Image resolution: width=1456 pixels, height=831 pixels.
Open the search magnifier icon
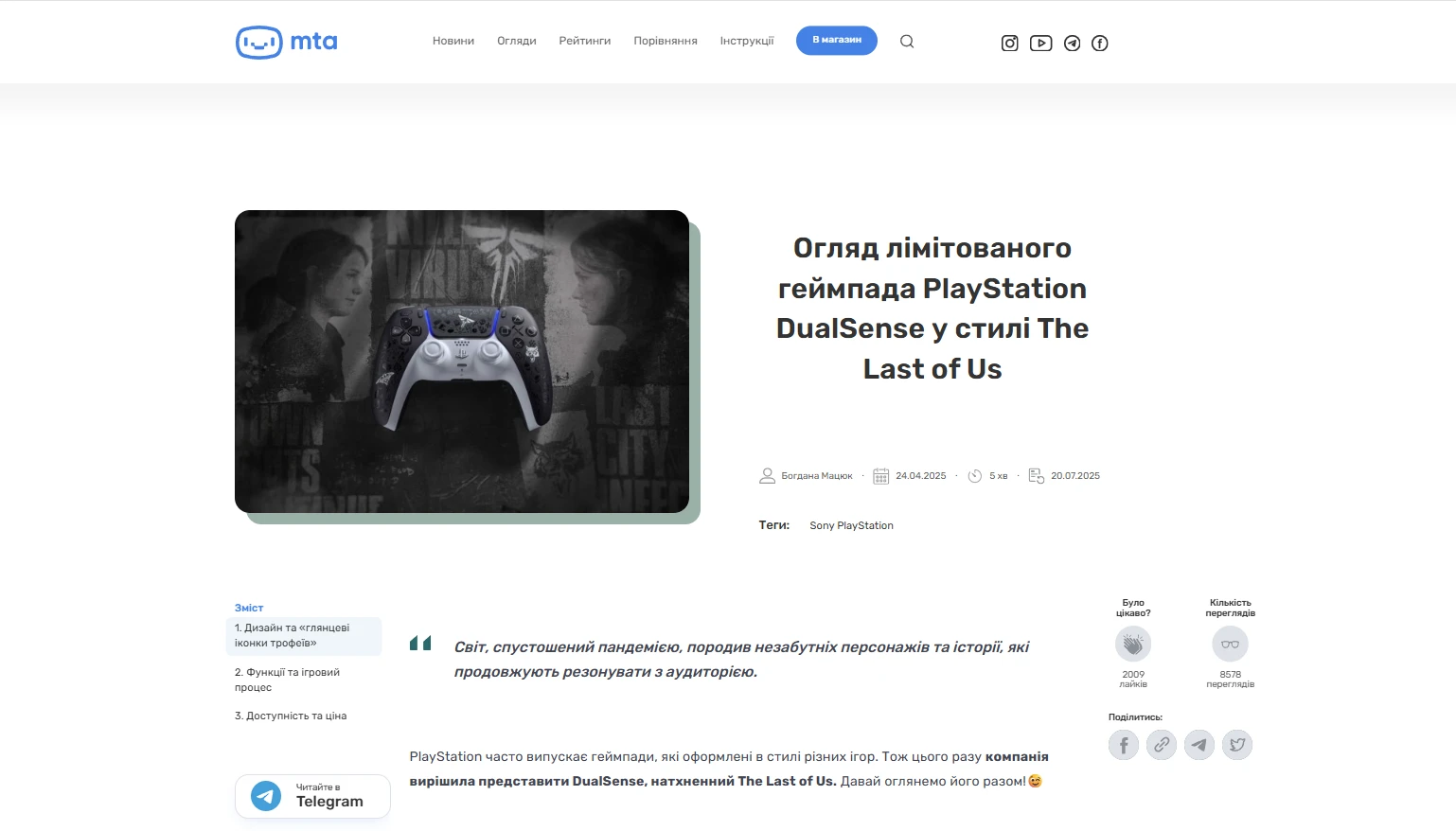pos(907,42)
